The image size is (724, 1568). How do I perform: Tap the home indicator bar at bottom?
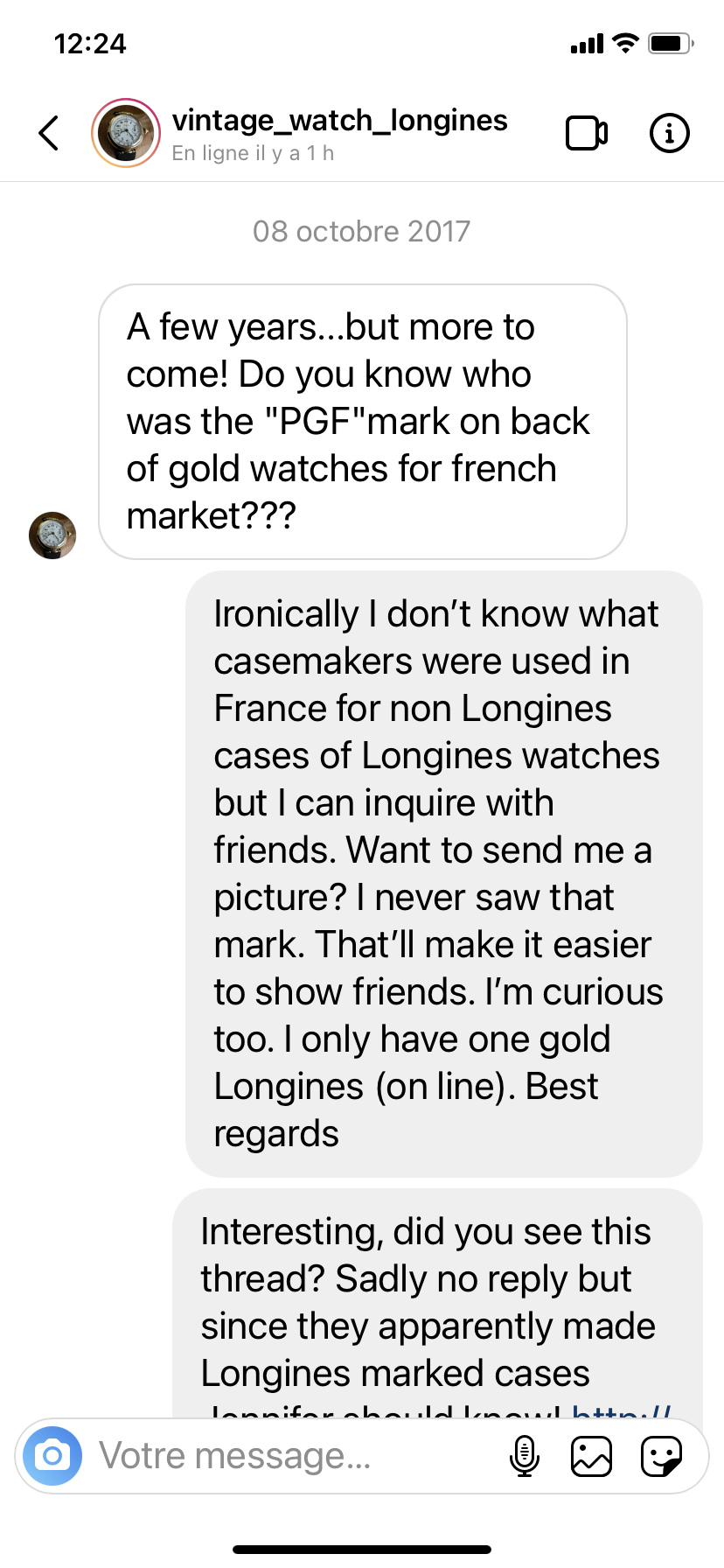point(362,1550)
